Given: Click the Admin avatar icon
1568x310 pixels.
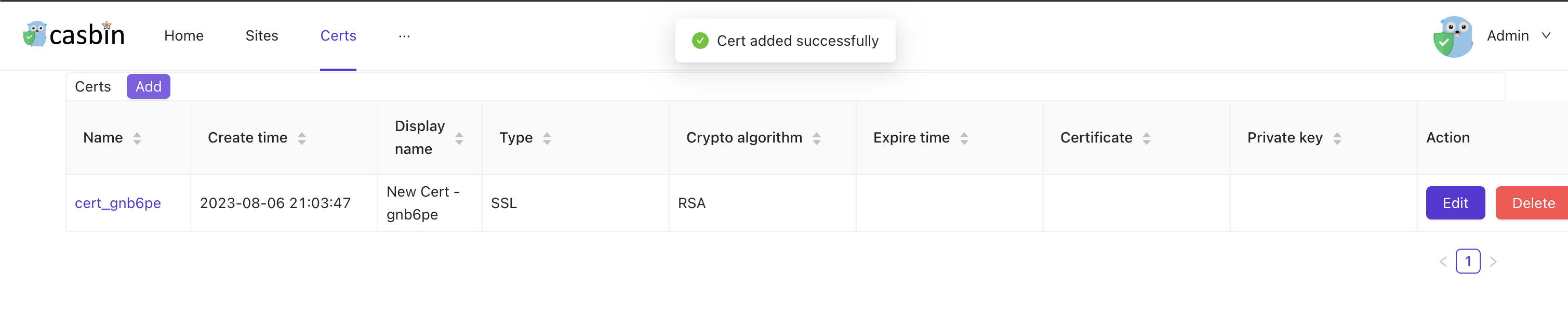Looking at the screenshot, I should [x=1454, y=36].
